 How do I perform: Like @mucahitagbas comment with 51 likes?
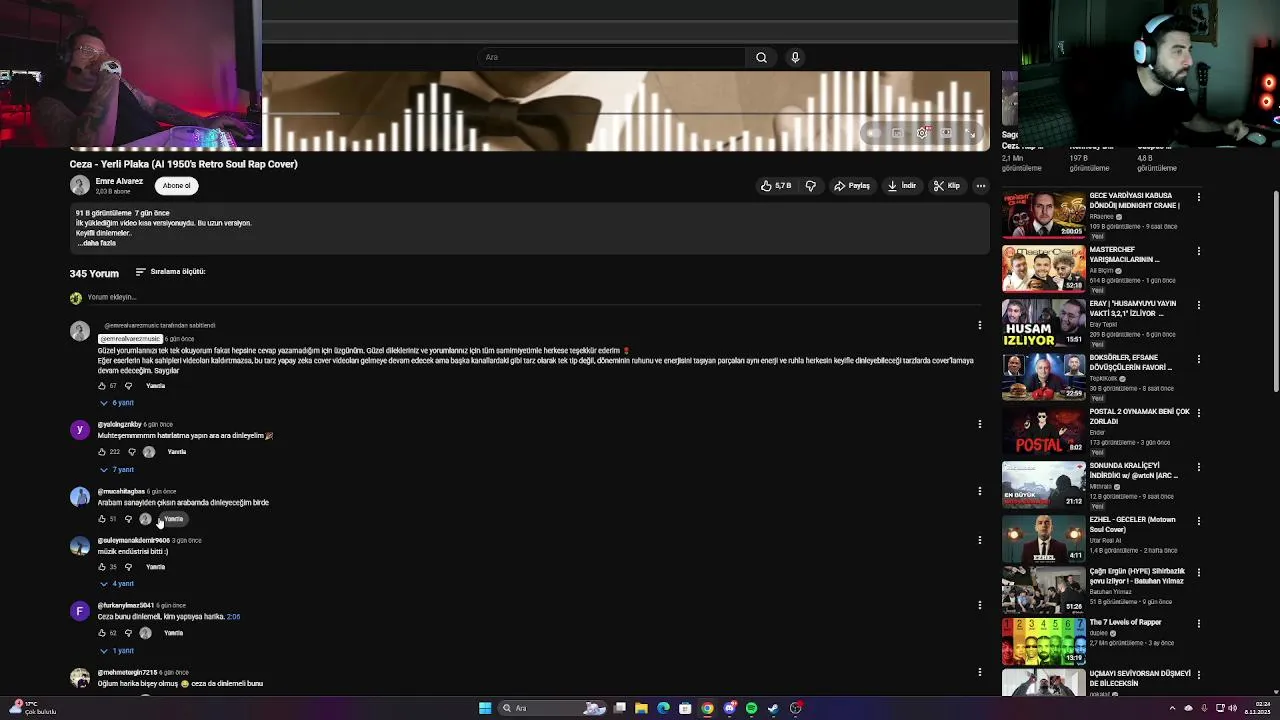click(x=102, y=519)
